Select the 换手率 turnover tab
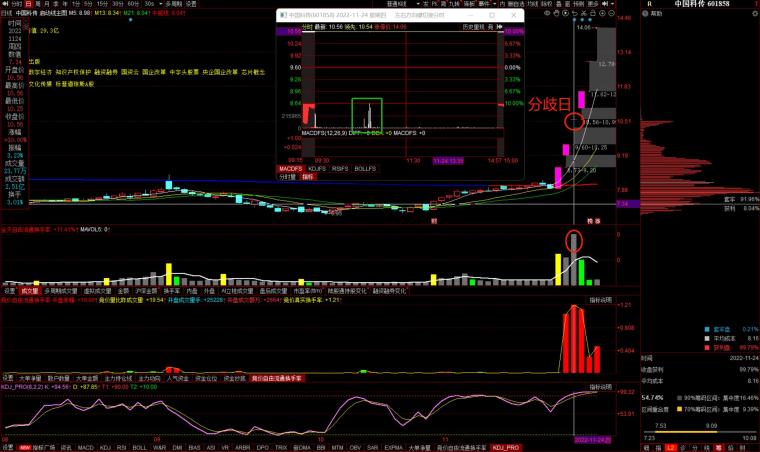 coord(172,291)
